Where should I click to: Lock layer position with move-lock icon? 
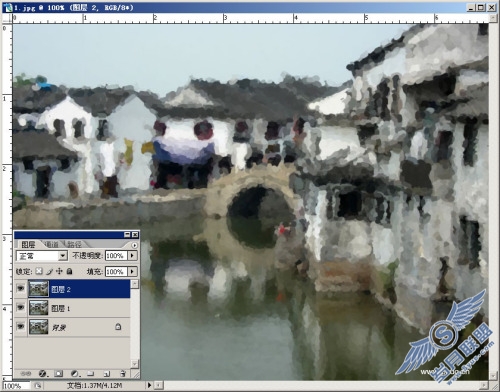coord(59,271)
